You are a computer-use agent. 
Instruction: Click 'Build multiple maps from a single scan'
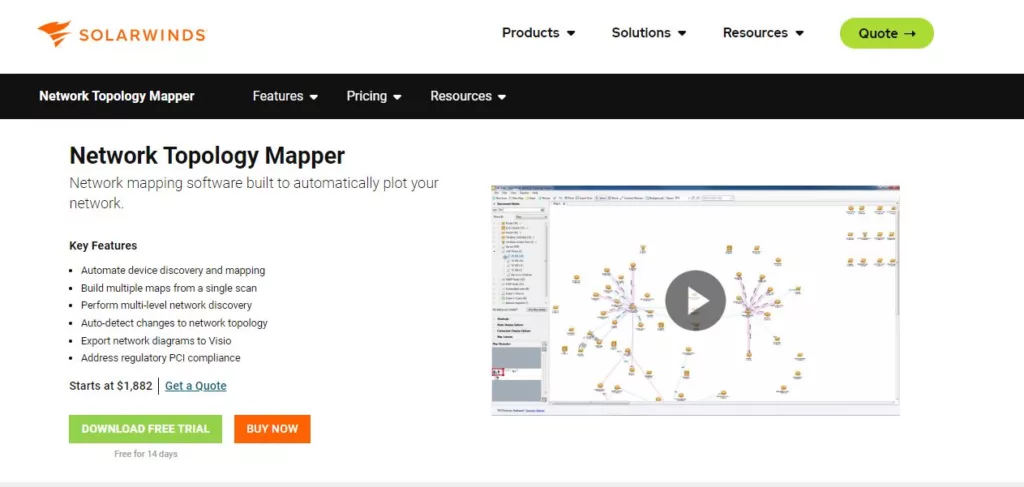click(x=168, y=288)
